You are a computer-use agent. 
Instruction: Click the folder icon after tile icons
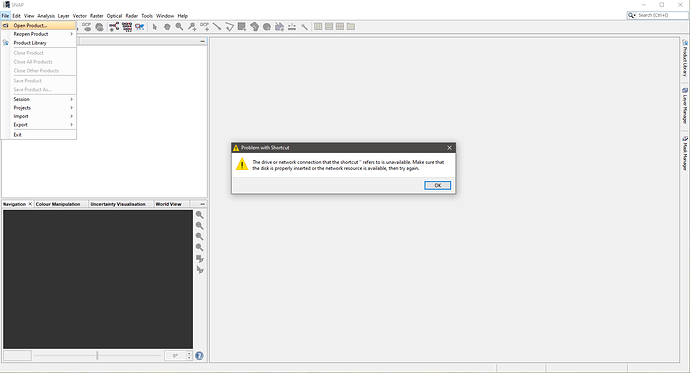tap(351, 27)
